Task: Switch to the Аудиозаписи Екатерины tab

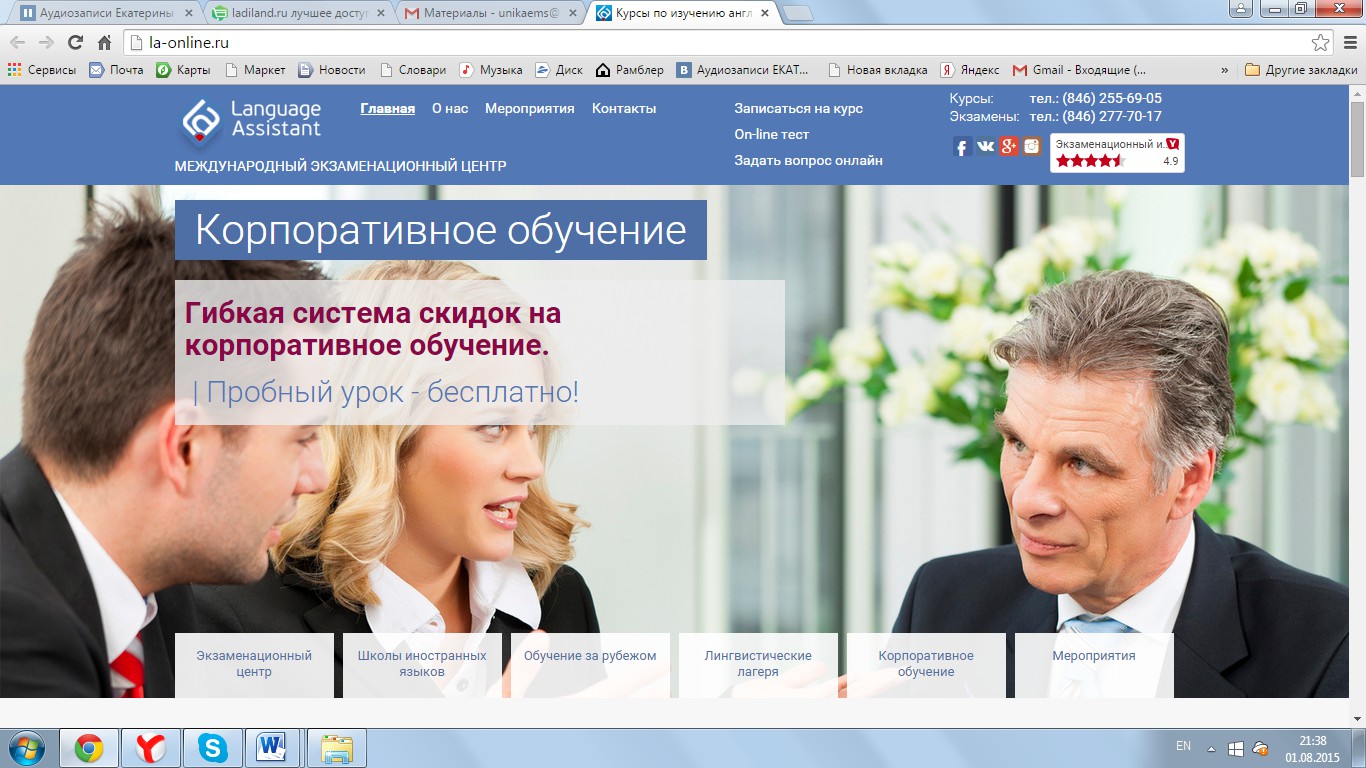Action: 107,13
